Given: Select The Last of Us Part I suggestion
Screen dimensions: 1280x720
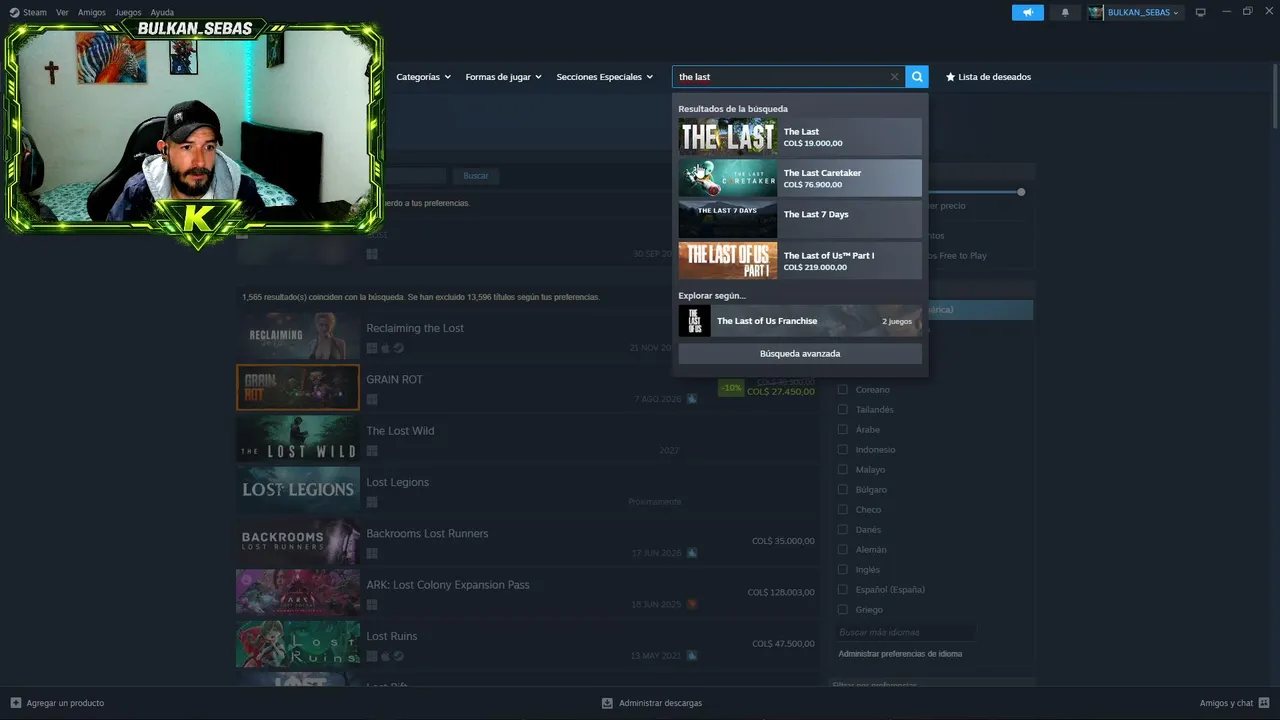Looking at the screenshot, I should [800, 260].
